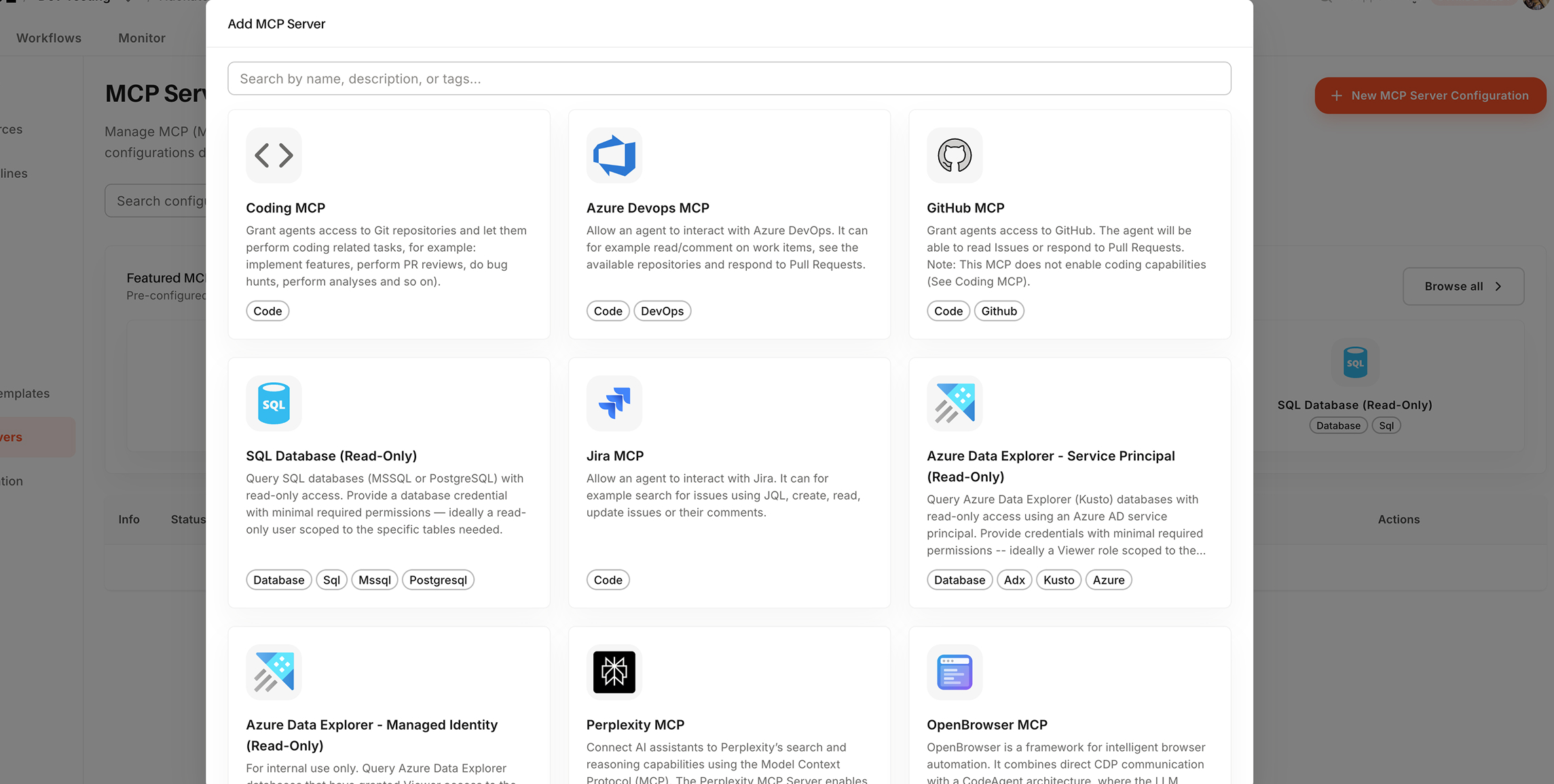The width and height of the screenshot is (1554, 784).
Task: Select the Perplexity MCP title
Action: point(635,724)
